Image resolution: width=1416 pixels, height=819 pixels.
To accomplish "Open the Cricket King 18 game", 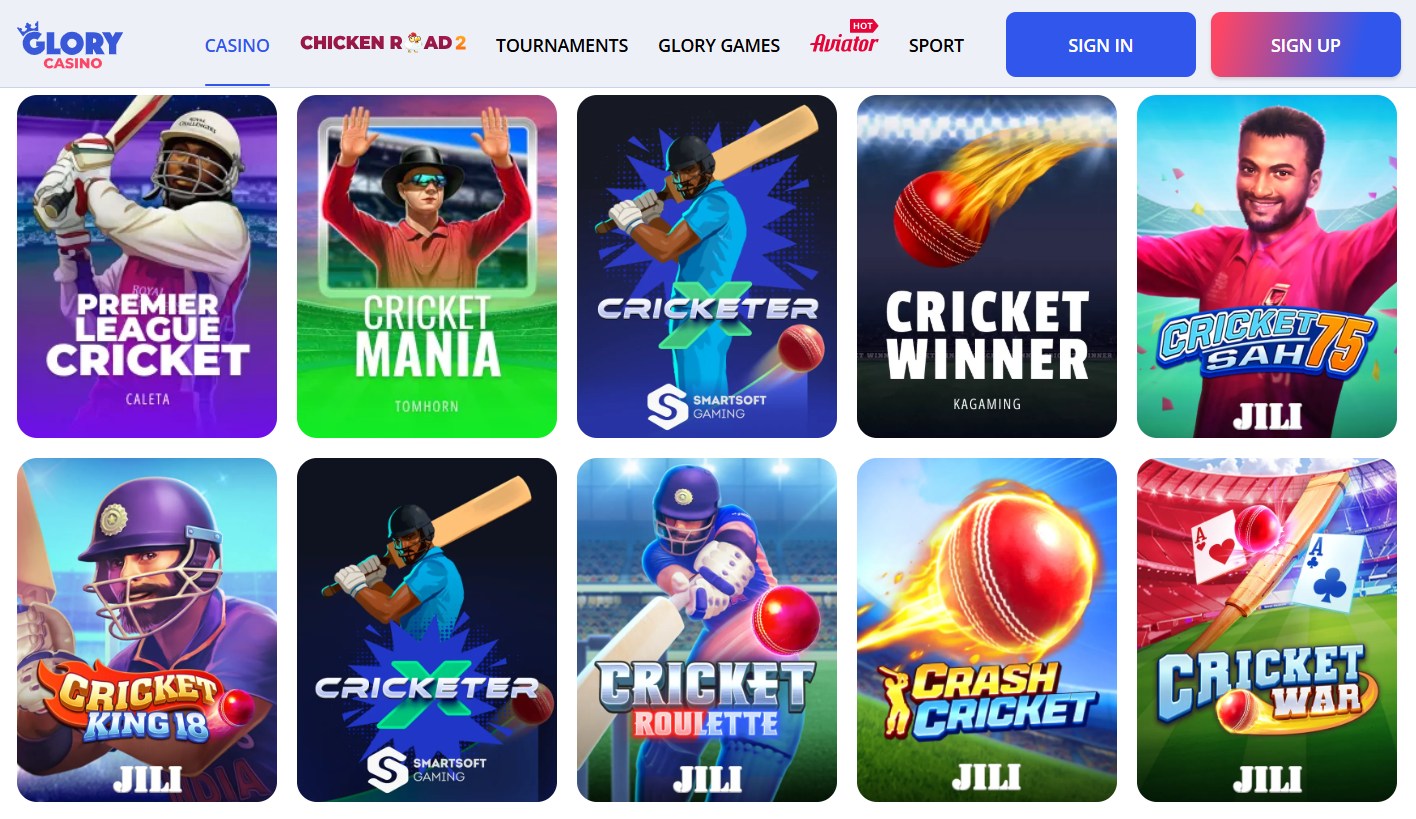I will [147, 630].
